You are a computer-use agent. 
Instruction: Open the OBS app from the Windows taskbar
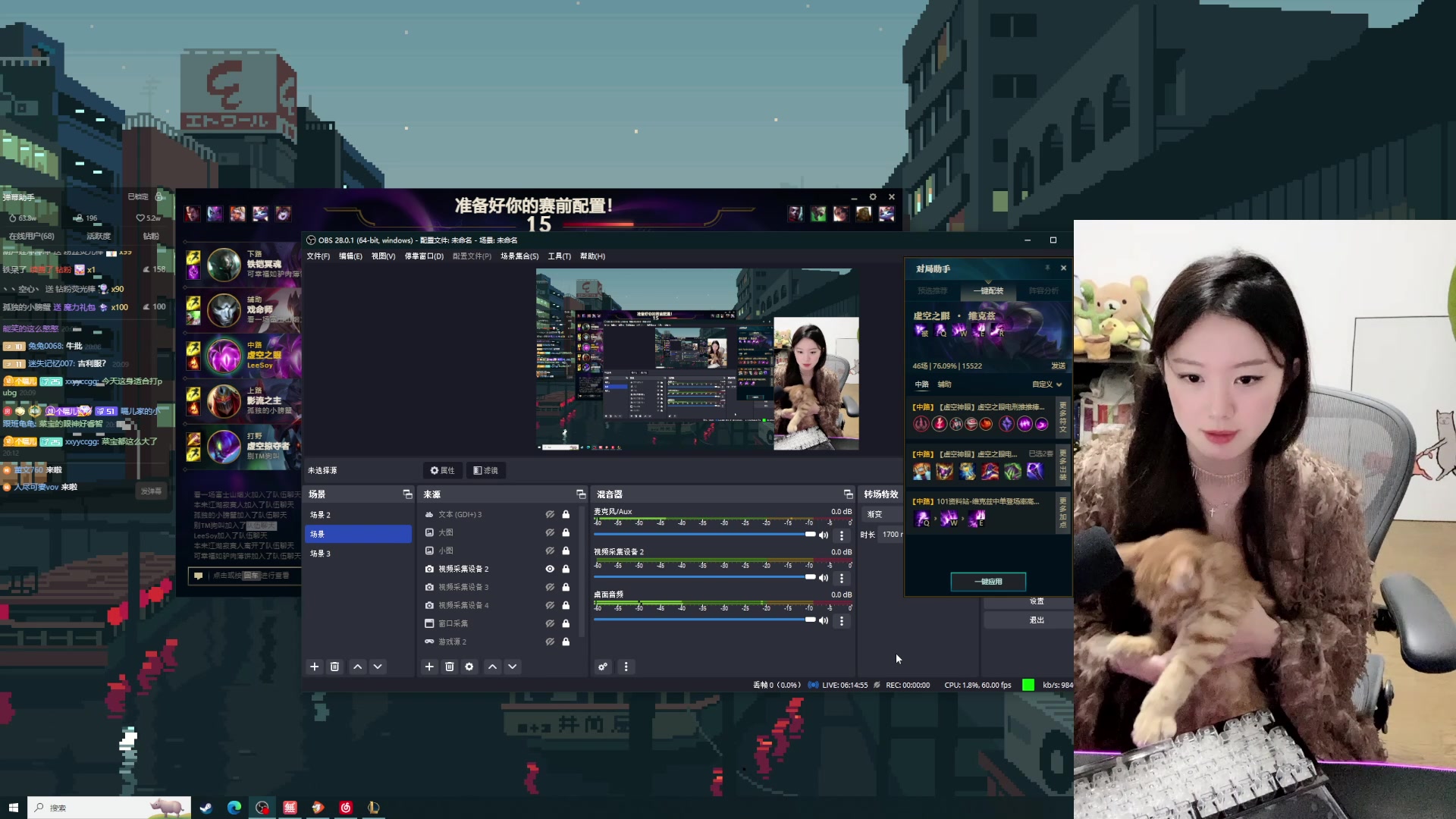262,808
